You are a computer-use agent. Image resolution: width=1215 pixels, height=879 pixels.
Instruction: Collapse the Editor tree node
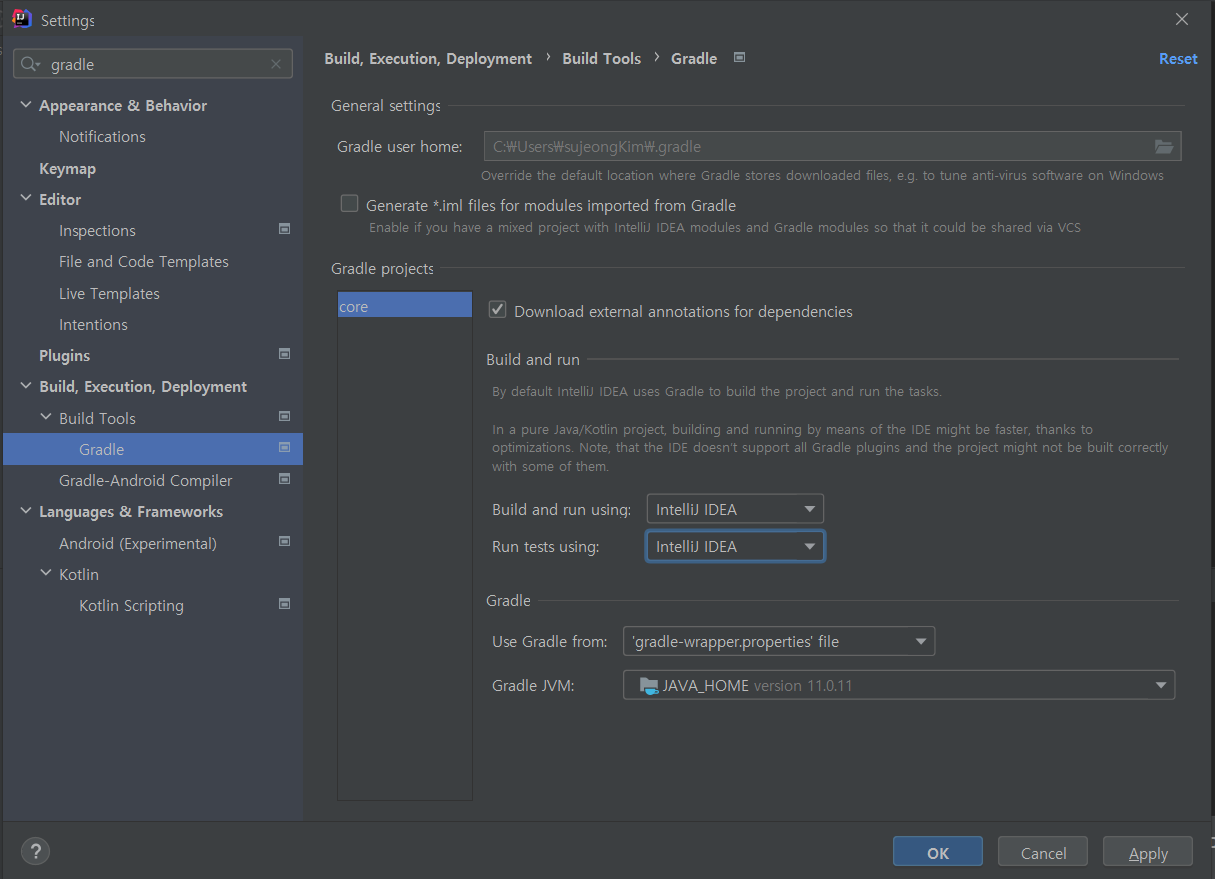pyautogui.click(x=26, y=199)
